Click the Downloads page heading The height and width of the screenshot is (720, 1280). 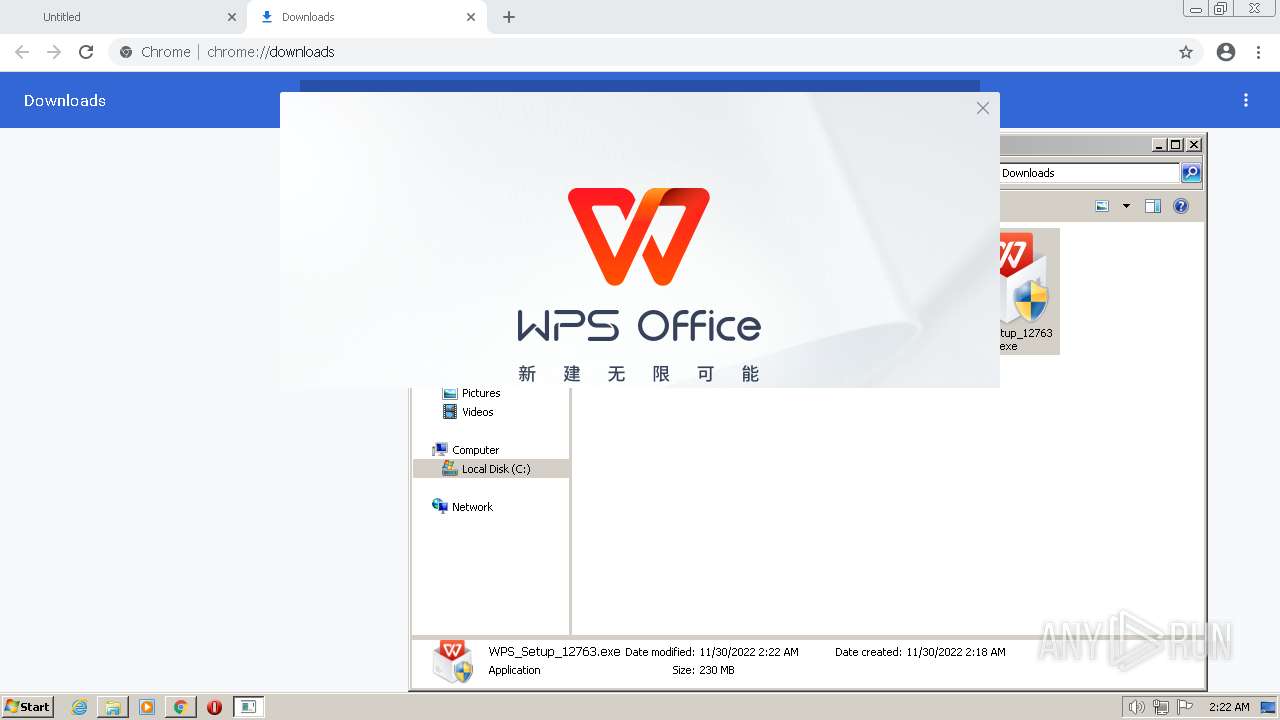click(65, 100)
